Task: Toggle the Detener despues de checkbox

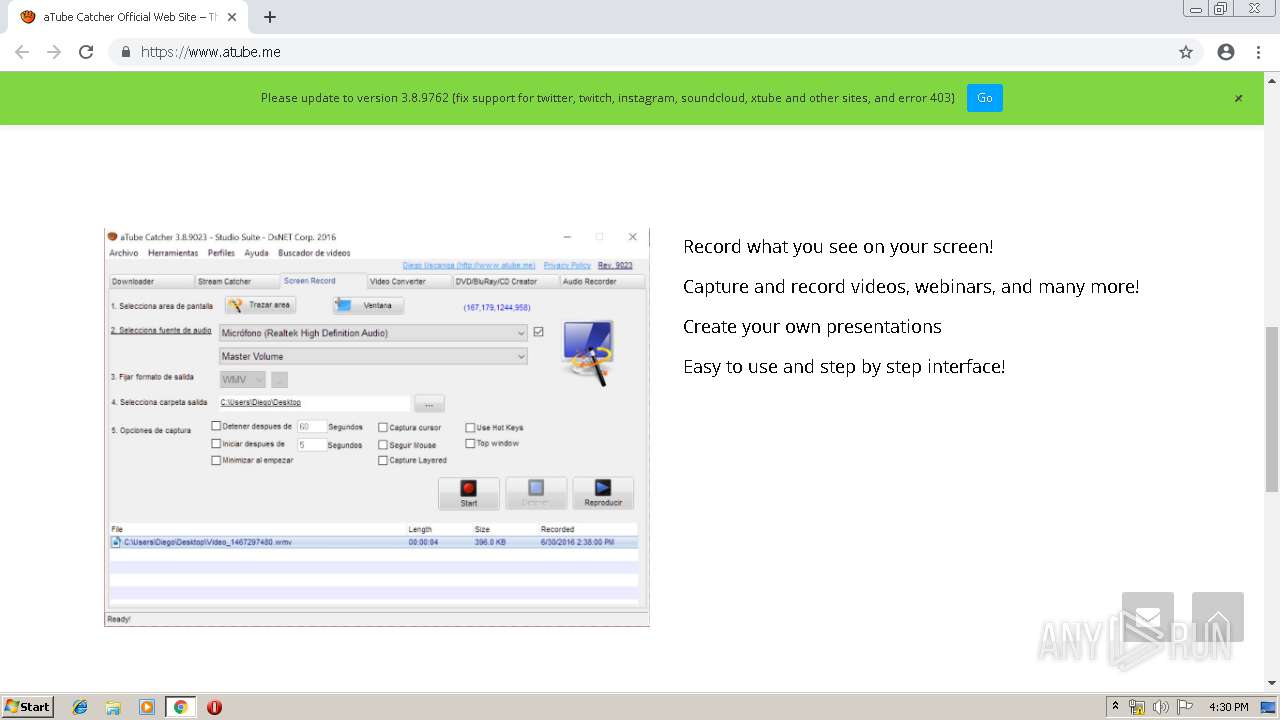Action: 216,426
